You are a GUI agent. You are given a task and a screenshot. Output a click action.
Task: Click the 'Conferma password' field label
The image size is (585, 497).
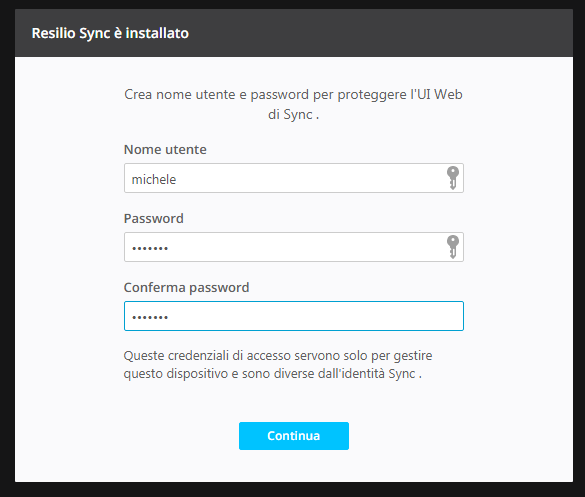[x=186, y=288]
